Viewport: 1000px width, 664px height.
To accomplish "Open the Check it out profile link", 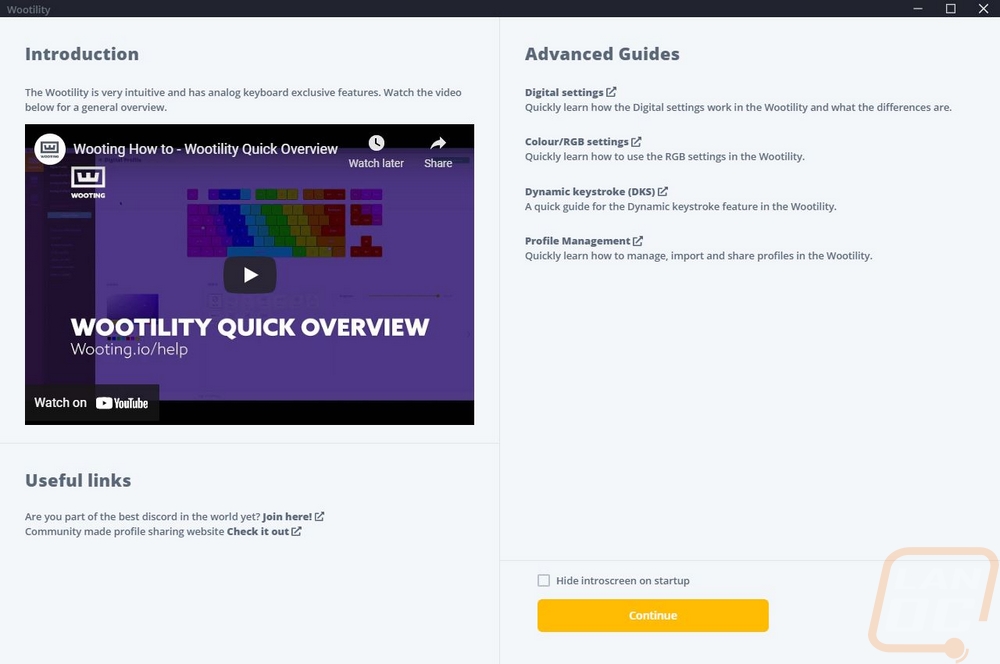I will tap(258, 531).
